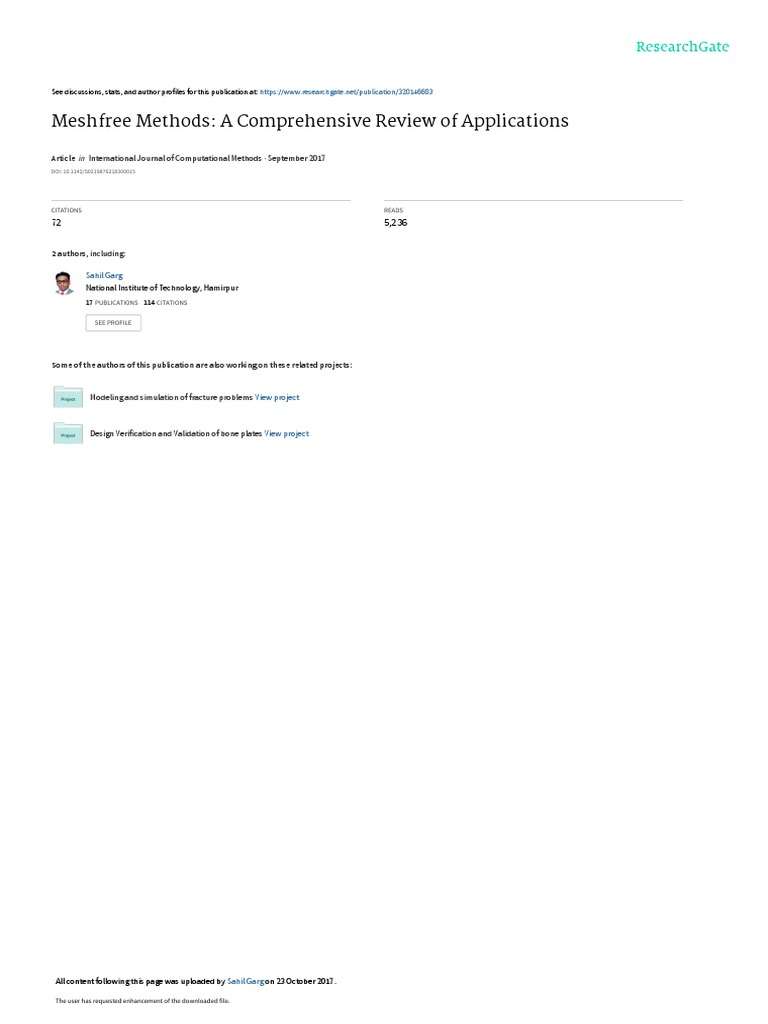
Task: Open Sahil Garg's author name link
Action: 104,276
